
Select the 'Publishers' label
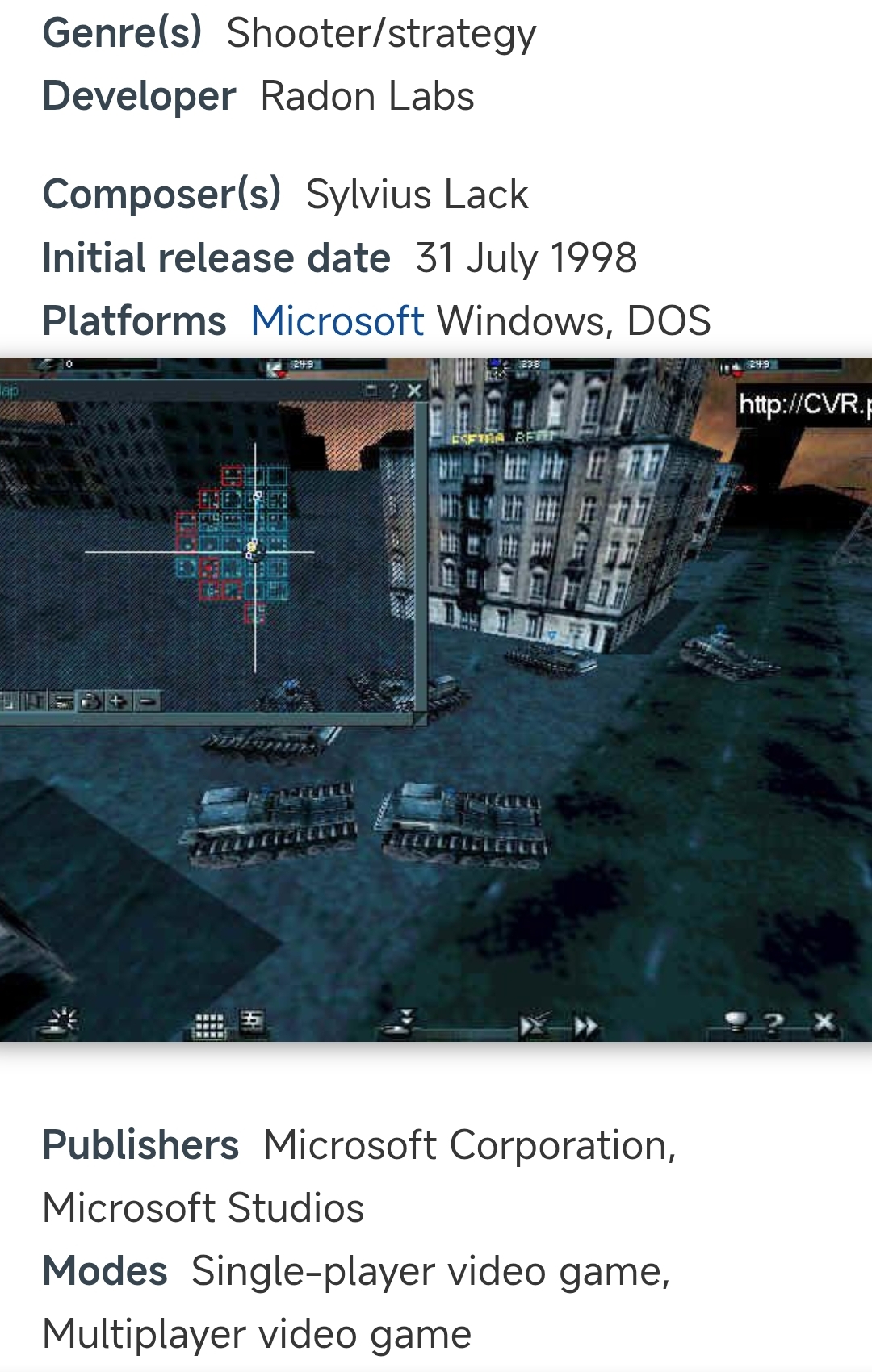click(x=140, y=1145)
